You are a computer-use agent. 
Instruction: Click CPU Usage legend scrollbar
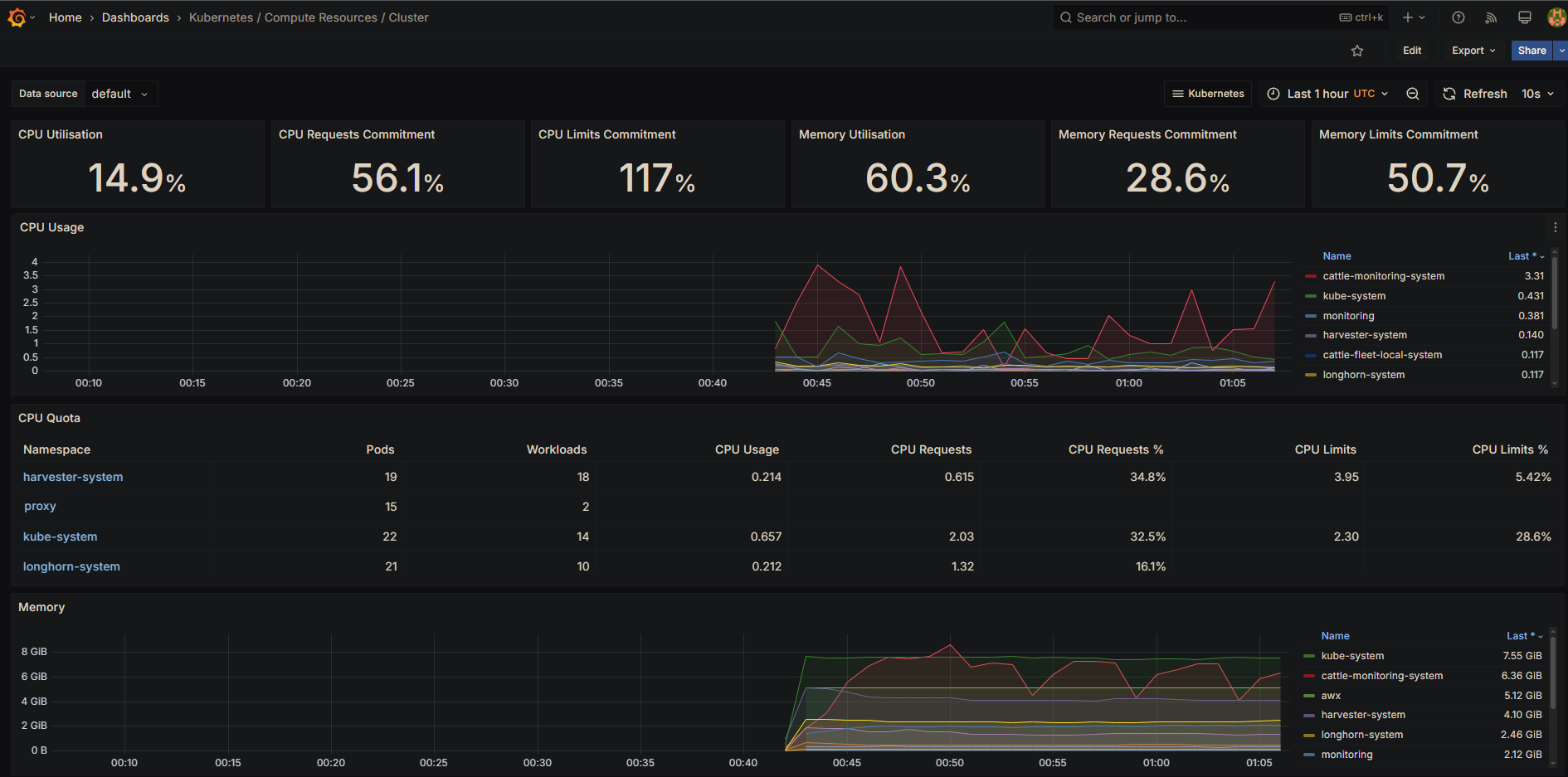click(1555, 293)
